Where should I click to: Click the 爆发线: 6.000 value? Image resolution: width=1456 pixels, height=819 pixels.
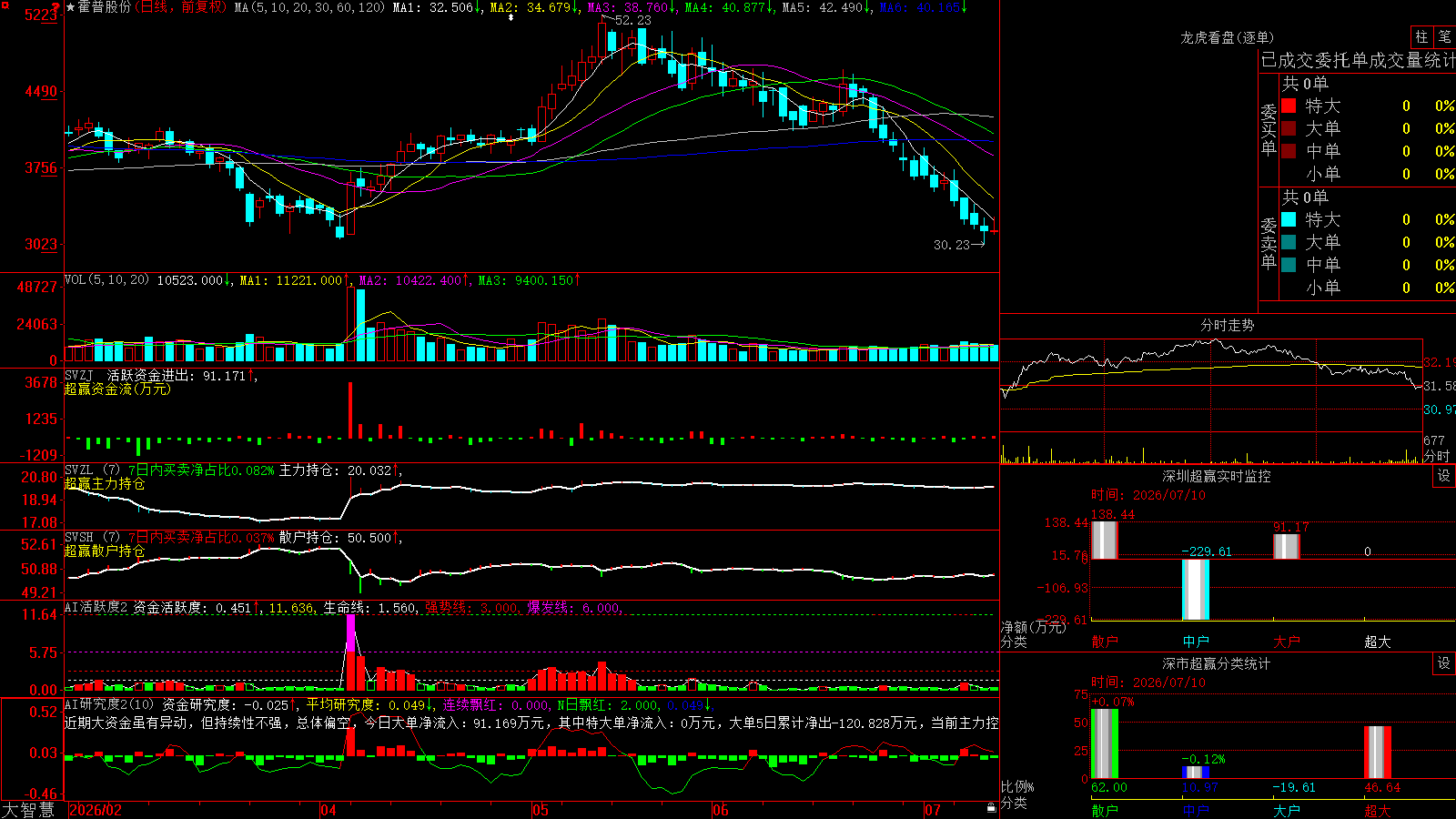point(574,608)
